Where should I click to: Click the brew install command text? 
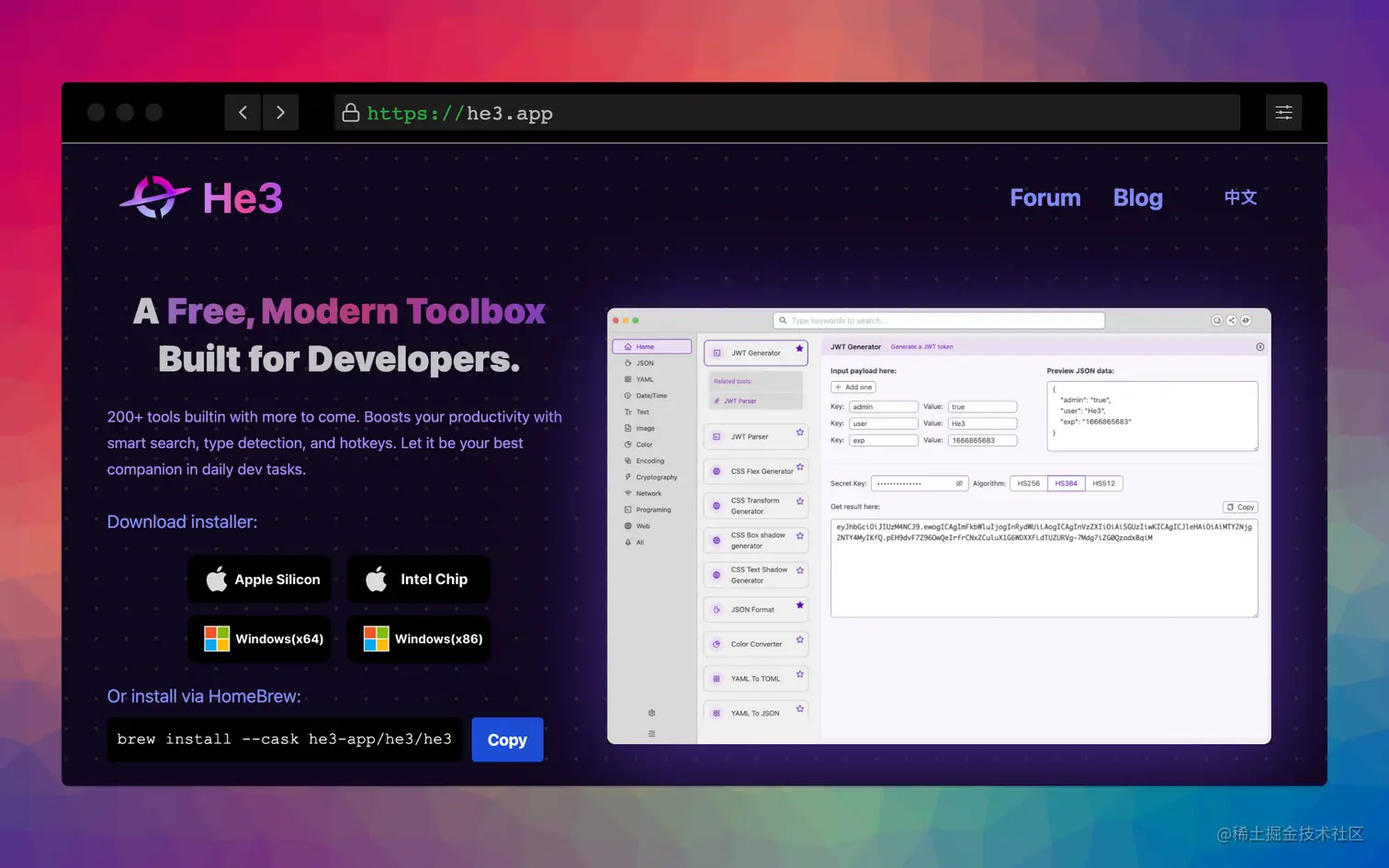285,739
